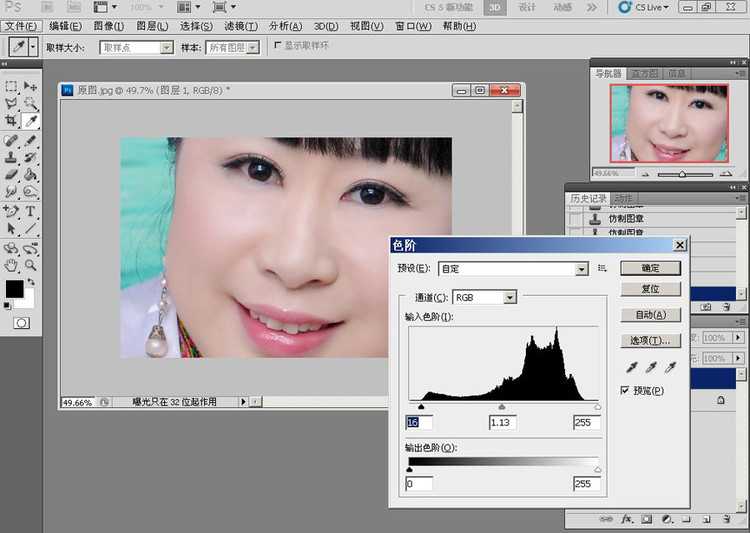
Task: Open the 预设 preset dropdown
Action: click(513, 269)
